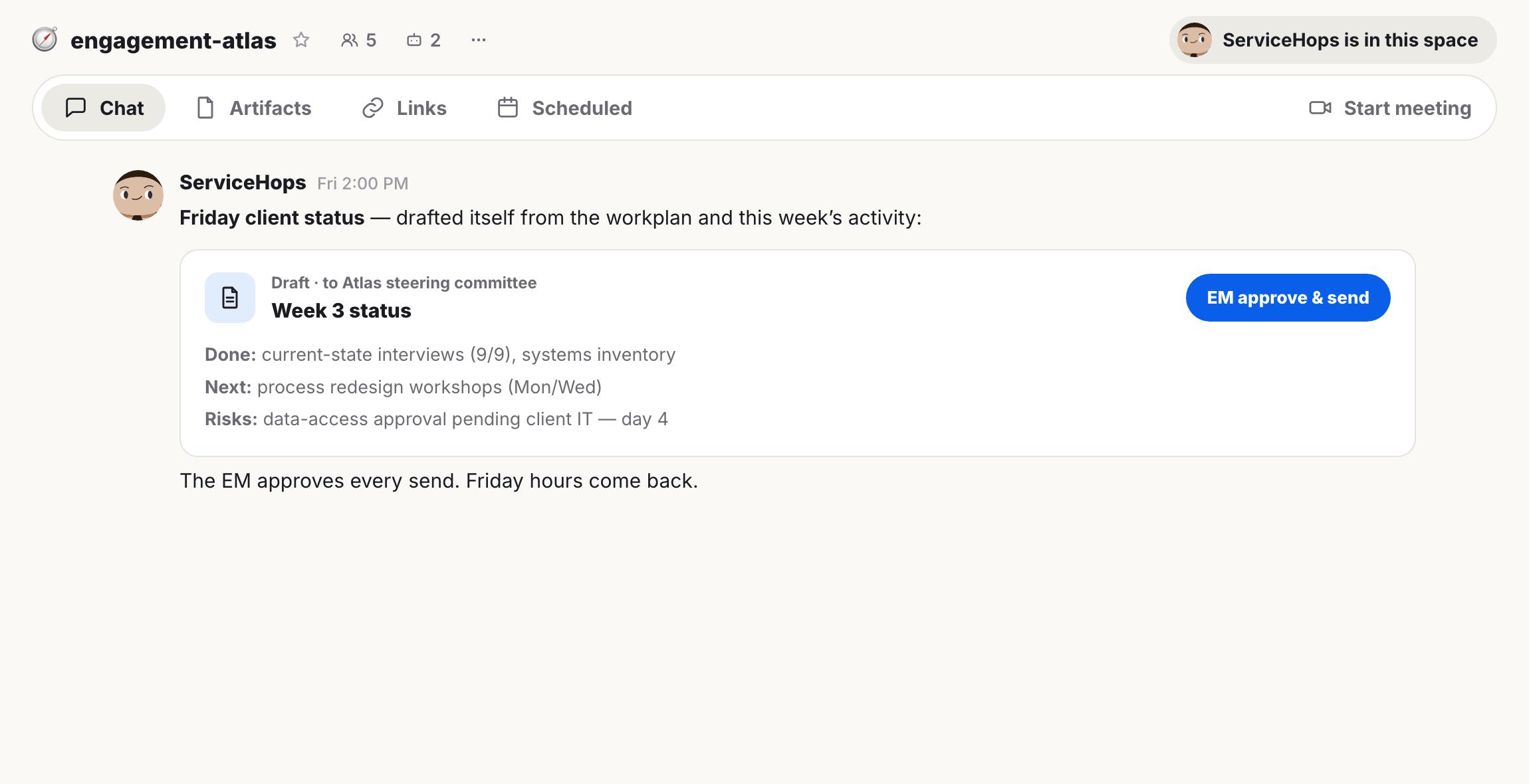Open the Week 3 status document icon

[x=230, y=298]
